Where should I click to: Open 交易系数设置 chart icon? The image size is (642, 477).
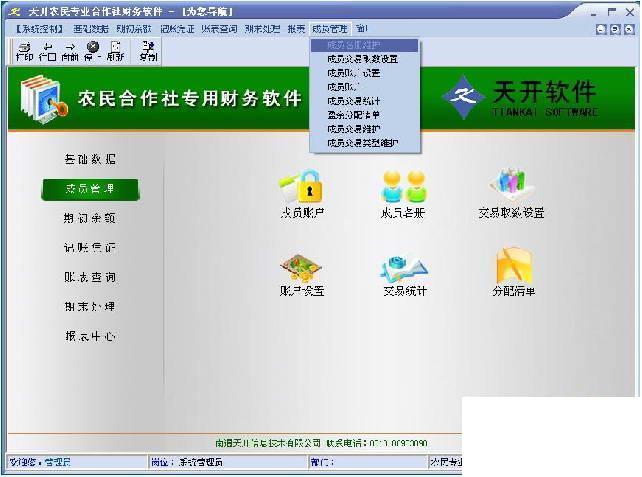511,193
